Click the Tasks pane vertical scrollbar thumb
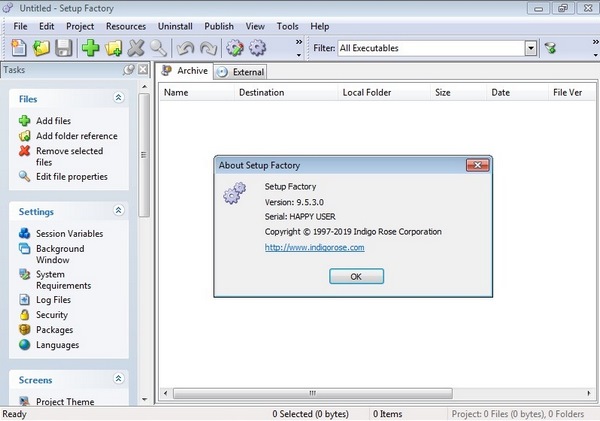 pos(144,155)
